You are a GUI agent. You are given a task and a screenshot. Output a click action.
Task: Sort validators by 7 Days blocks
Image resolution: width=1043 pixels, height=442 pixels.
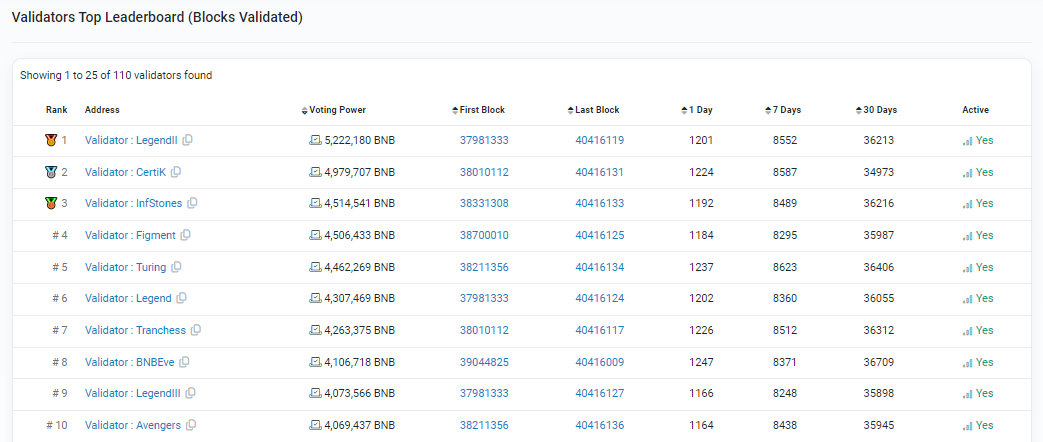(x=784, y=110)
